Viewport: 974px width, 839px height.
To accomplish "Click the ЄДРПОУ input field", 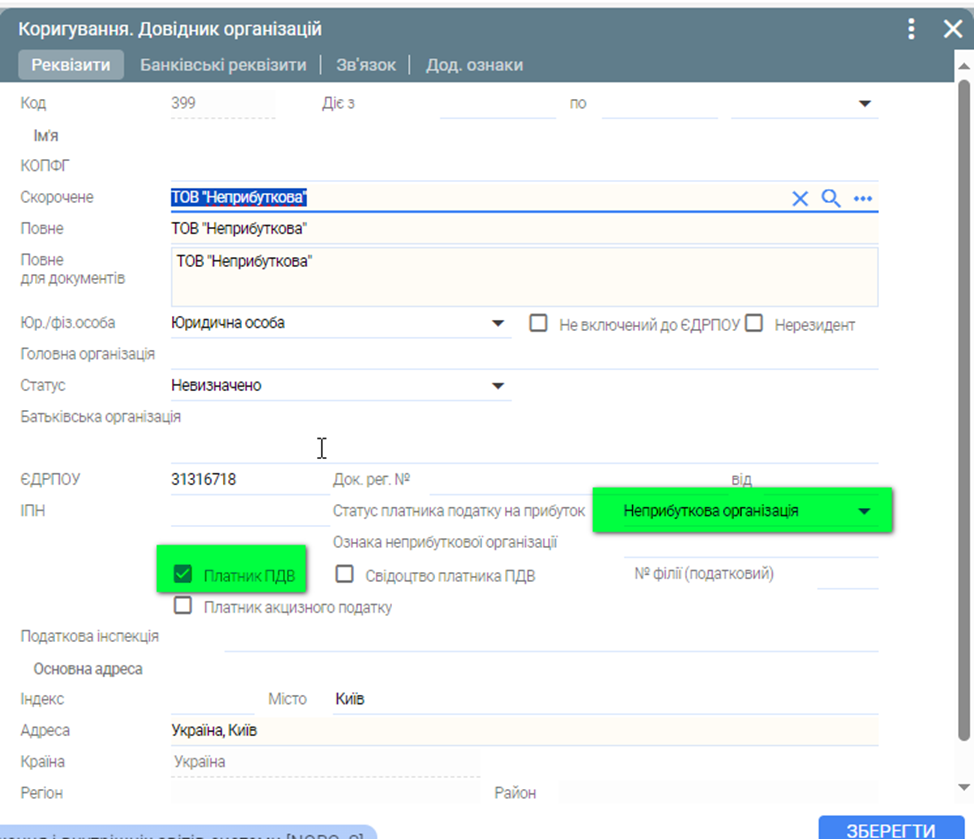I will click(x=243, y=480).
